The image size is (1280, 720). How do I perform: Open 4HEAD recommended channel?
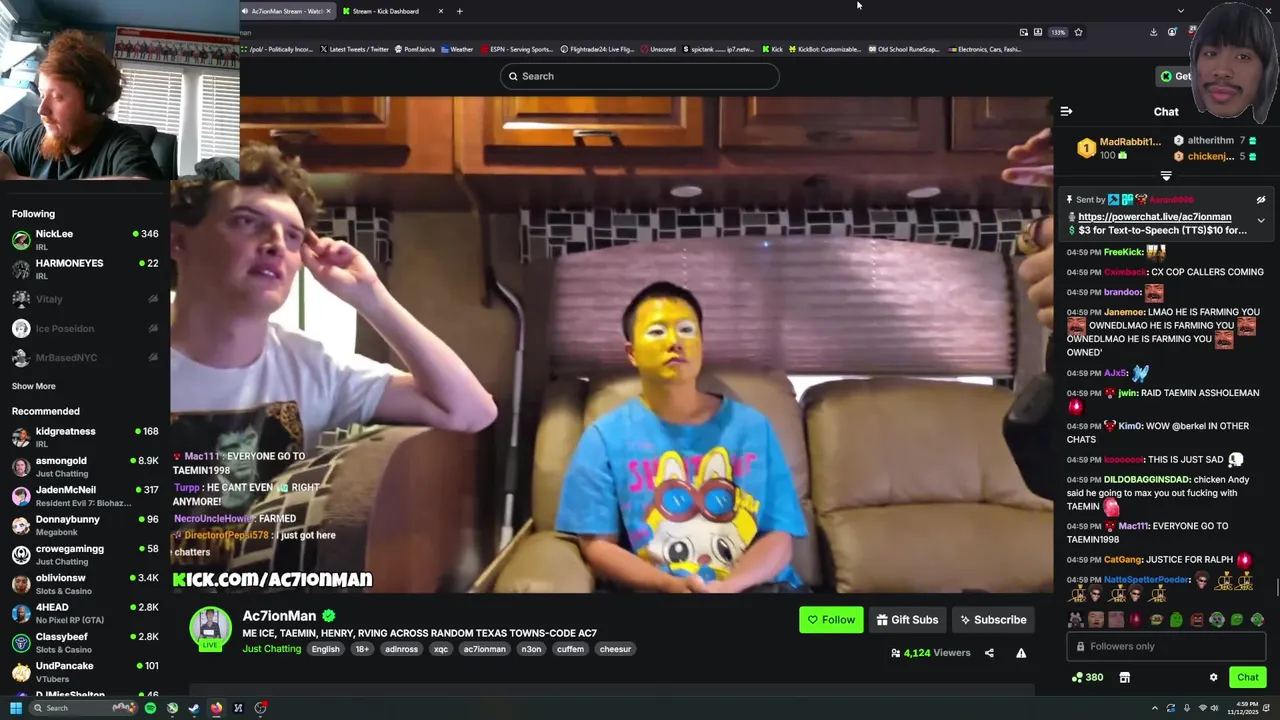click(x=85, y=613)
